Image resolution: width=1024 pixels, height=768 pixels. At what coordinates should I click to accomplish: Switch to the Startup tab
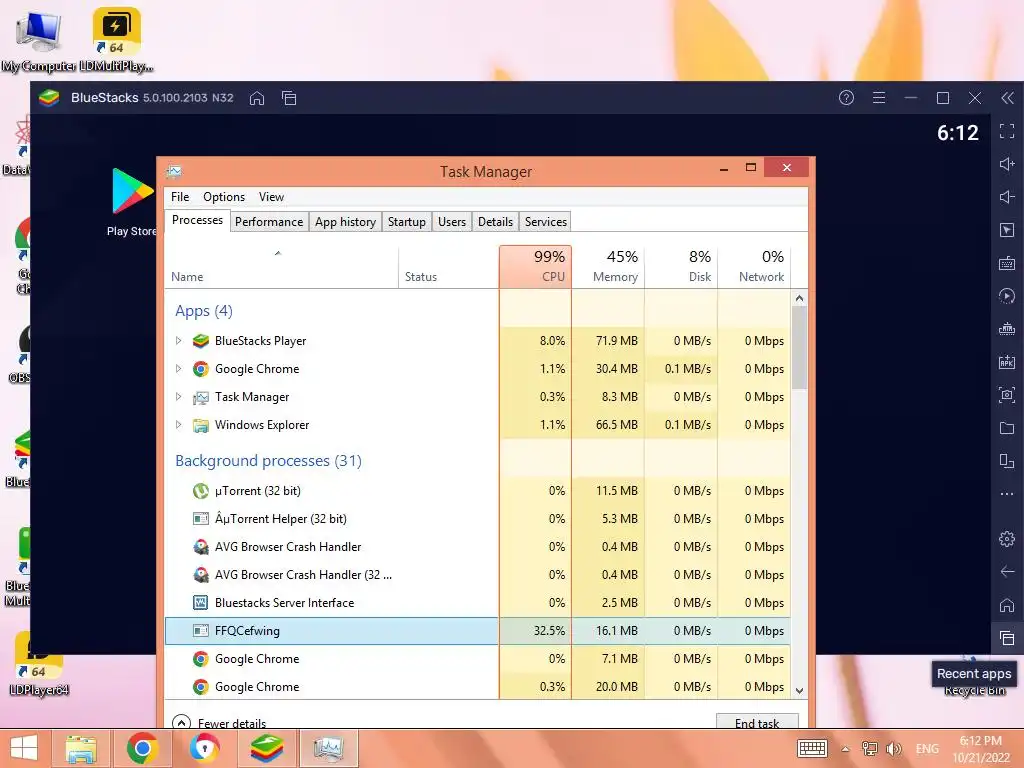click(407, 221)
